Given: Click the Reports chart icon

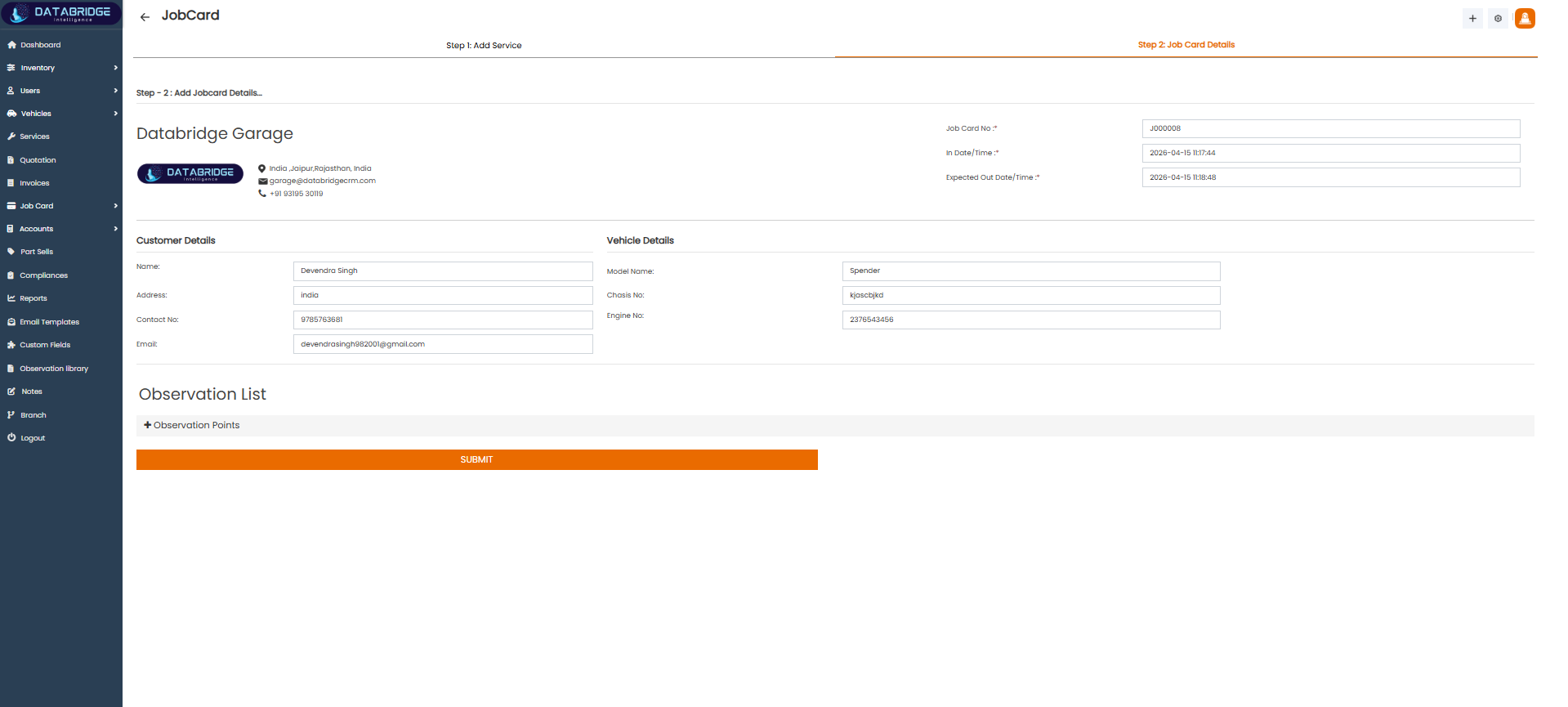Looking at the screenshot, I should click(11, 298).
